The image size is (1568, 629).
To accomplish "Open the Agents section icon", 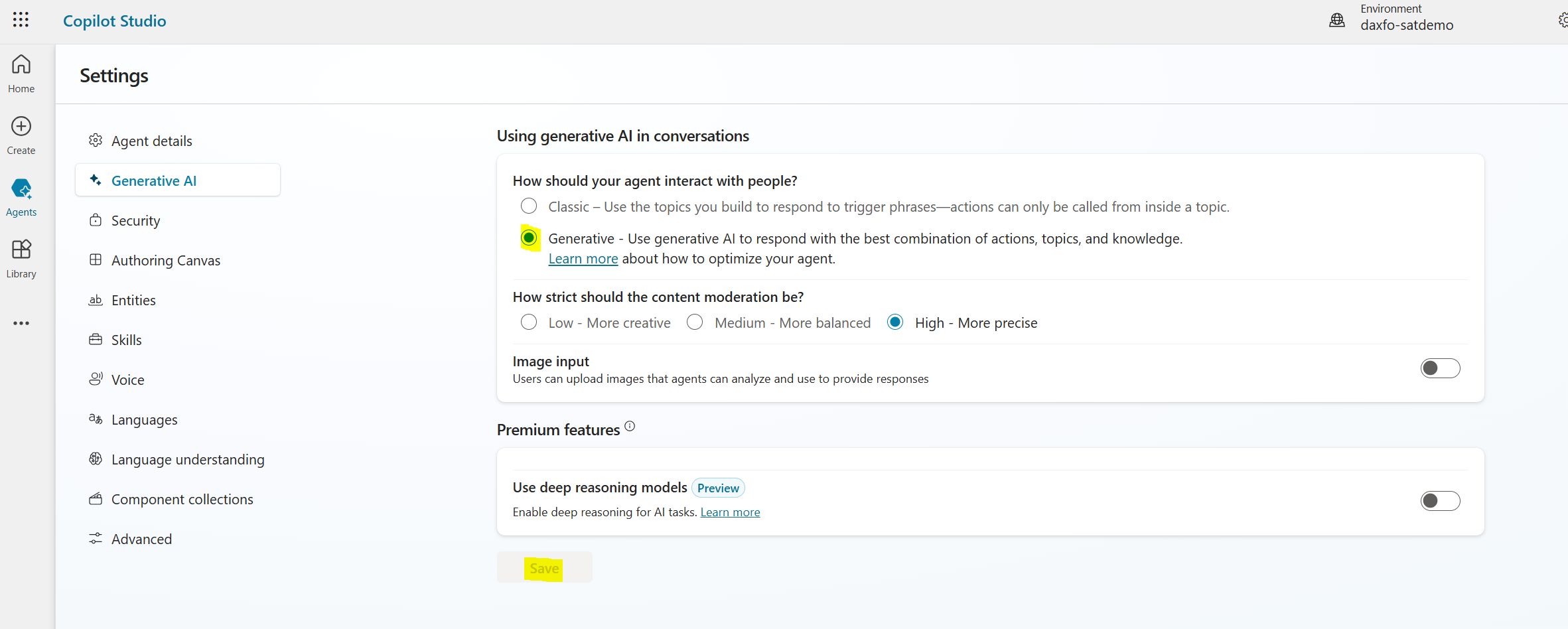I will point(21,189).
